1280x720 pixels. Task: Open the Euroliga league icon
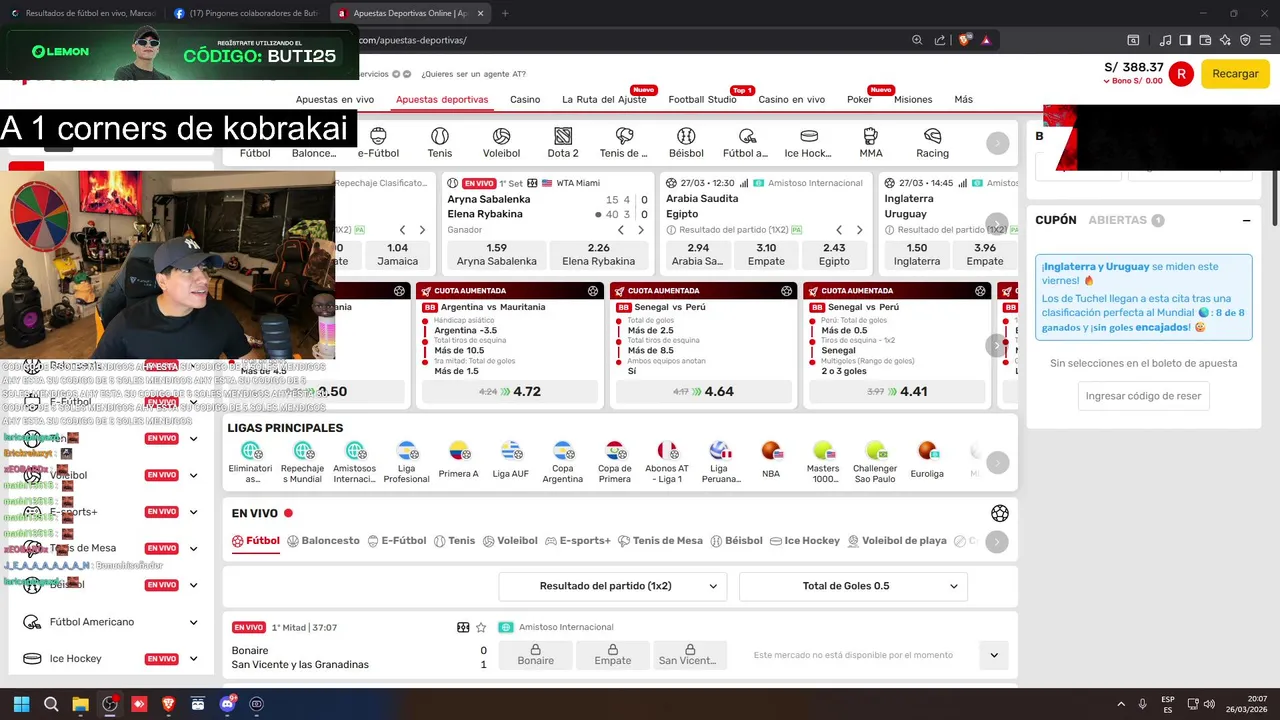click(x=927, y=459)
